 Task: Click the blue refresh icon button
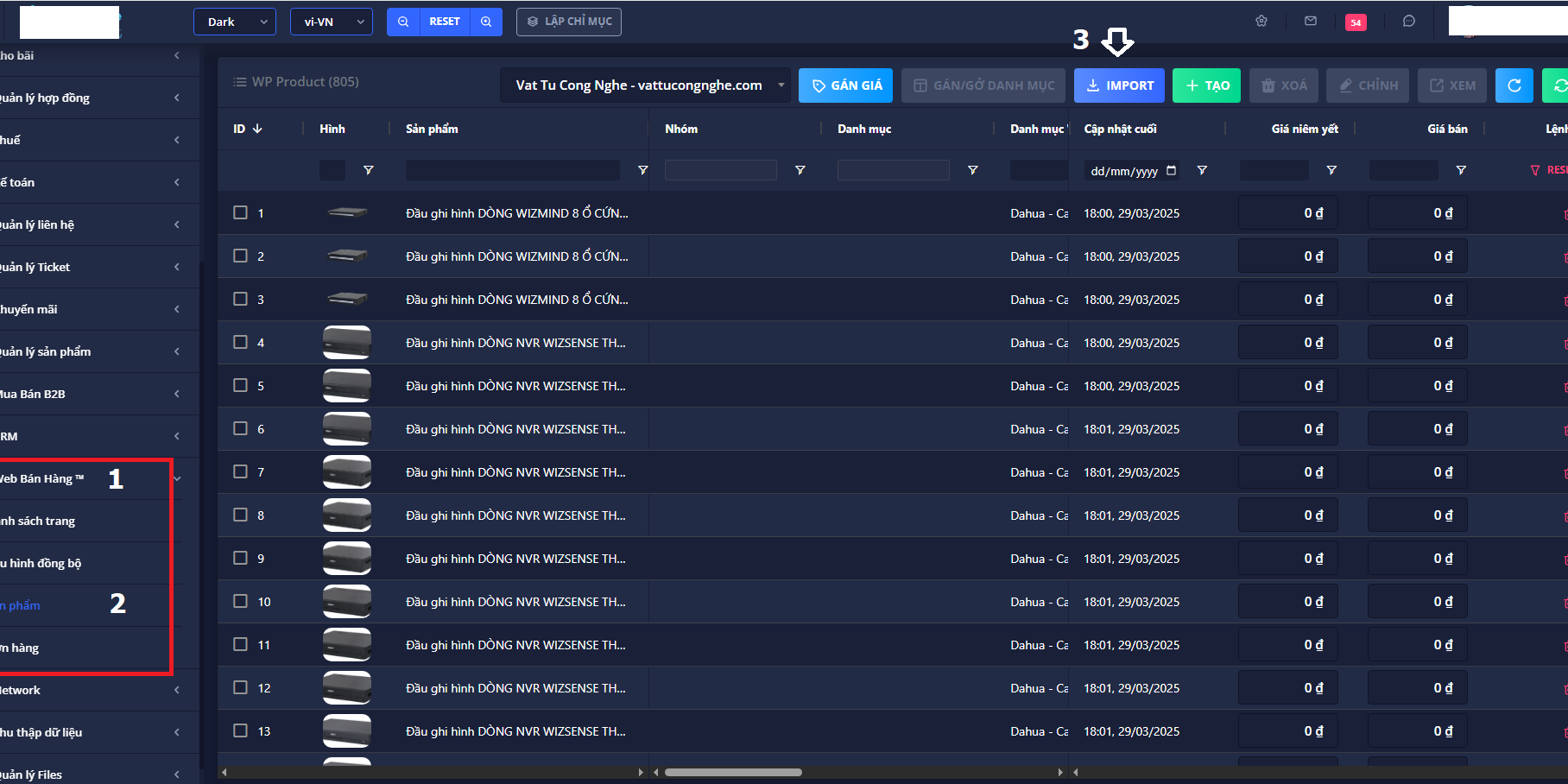(1514, 85)
